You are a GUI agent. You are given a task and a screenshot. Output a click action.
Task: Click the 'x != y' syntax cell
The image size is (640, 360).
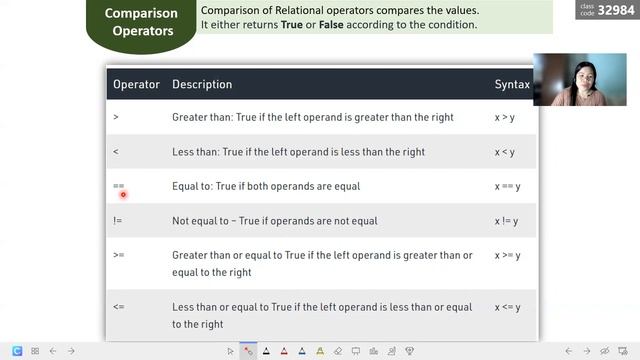tap(506, 221)
